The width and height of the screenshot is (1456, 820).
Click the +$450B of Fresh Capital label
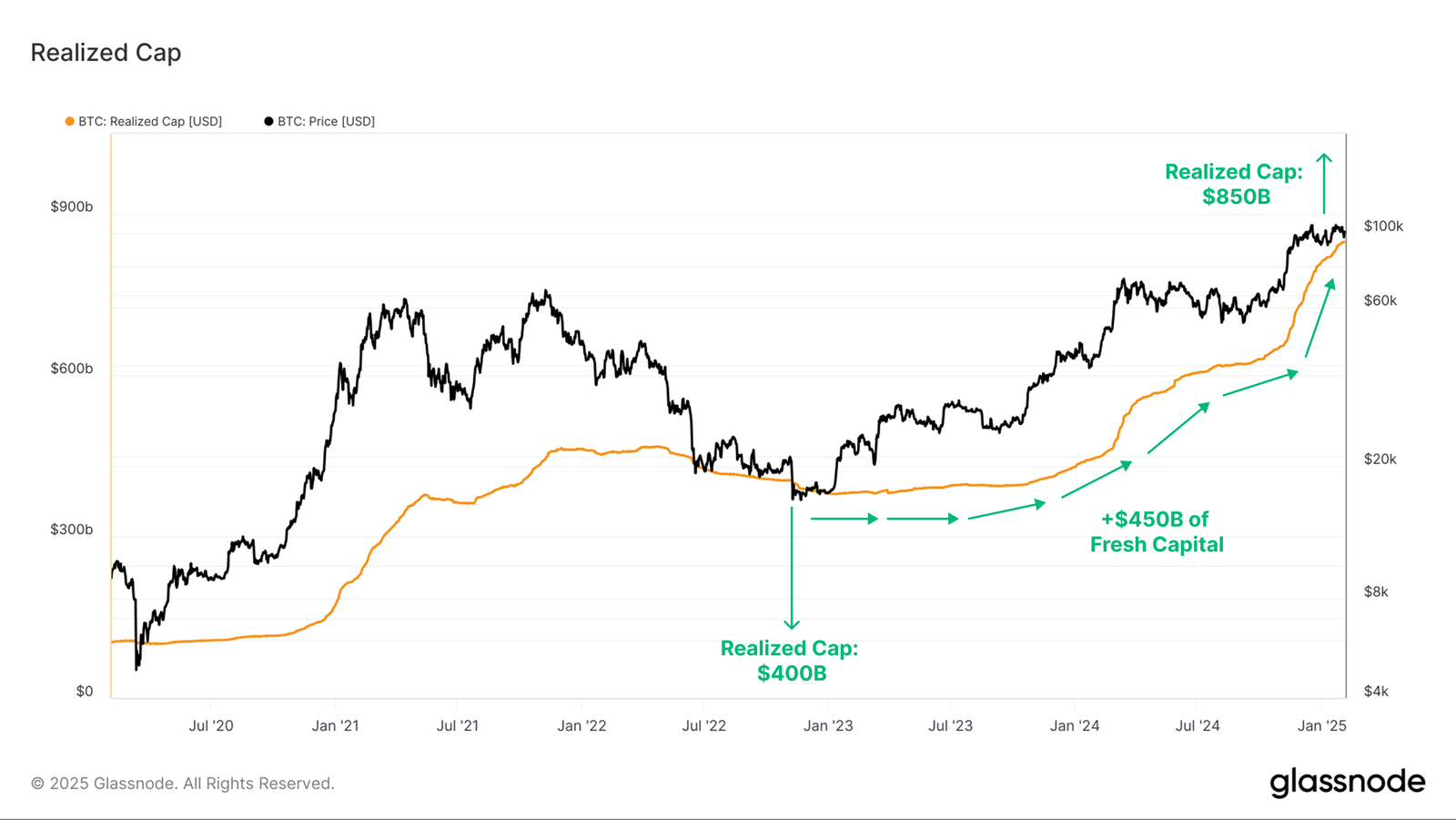[x=1157, y=531]
